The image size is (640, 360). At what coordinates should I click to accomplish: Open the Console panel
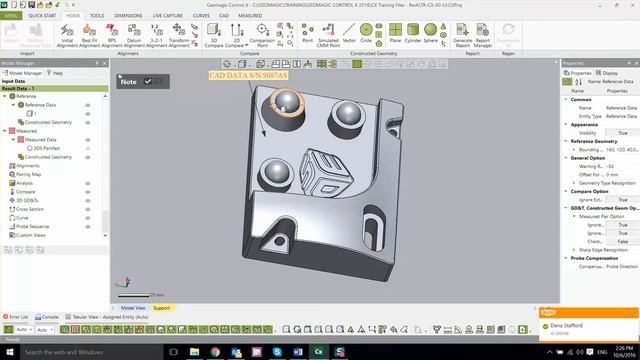coord(47,317)
